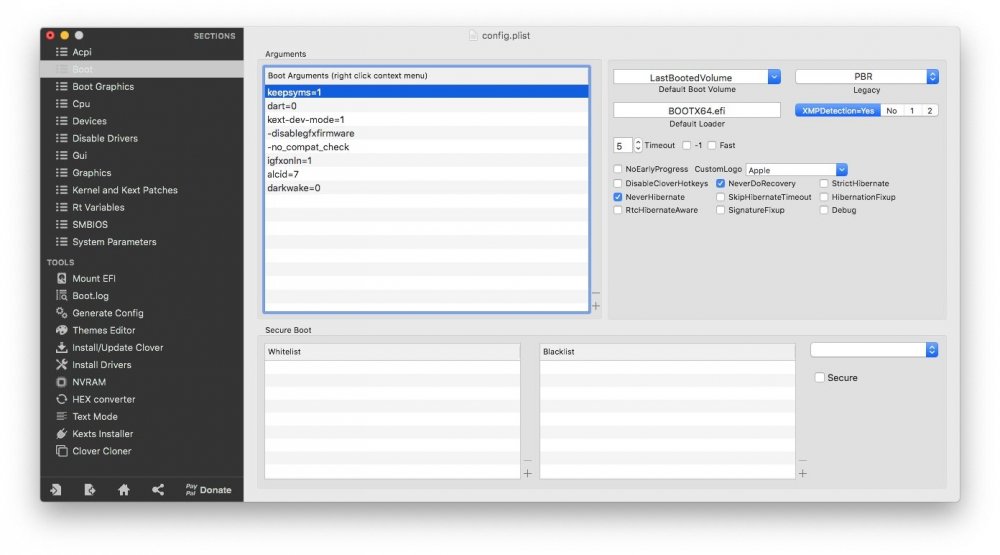Image resolution: width=1000 pixels, height=555 pixels.
Task: Open the Rt Variables section
Action: pyautogui.click(x=98, y=207)
